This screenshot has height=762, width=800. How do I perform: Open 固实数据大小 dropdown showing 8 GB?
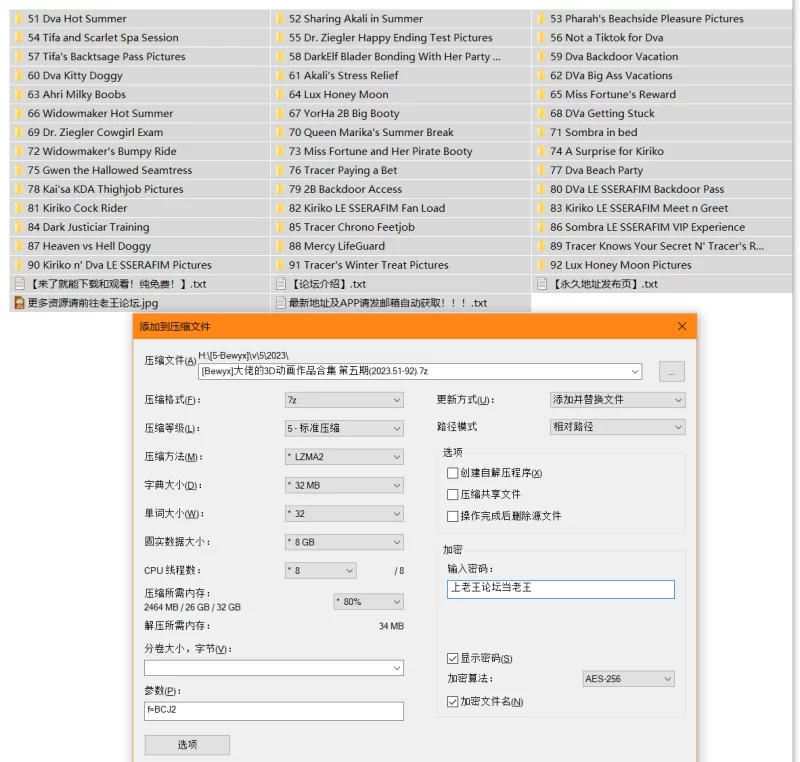(x=344, y=542)
